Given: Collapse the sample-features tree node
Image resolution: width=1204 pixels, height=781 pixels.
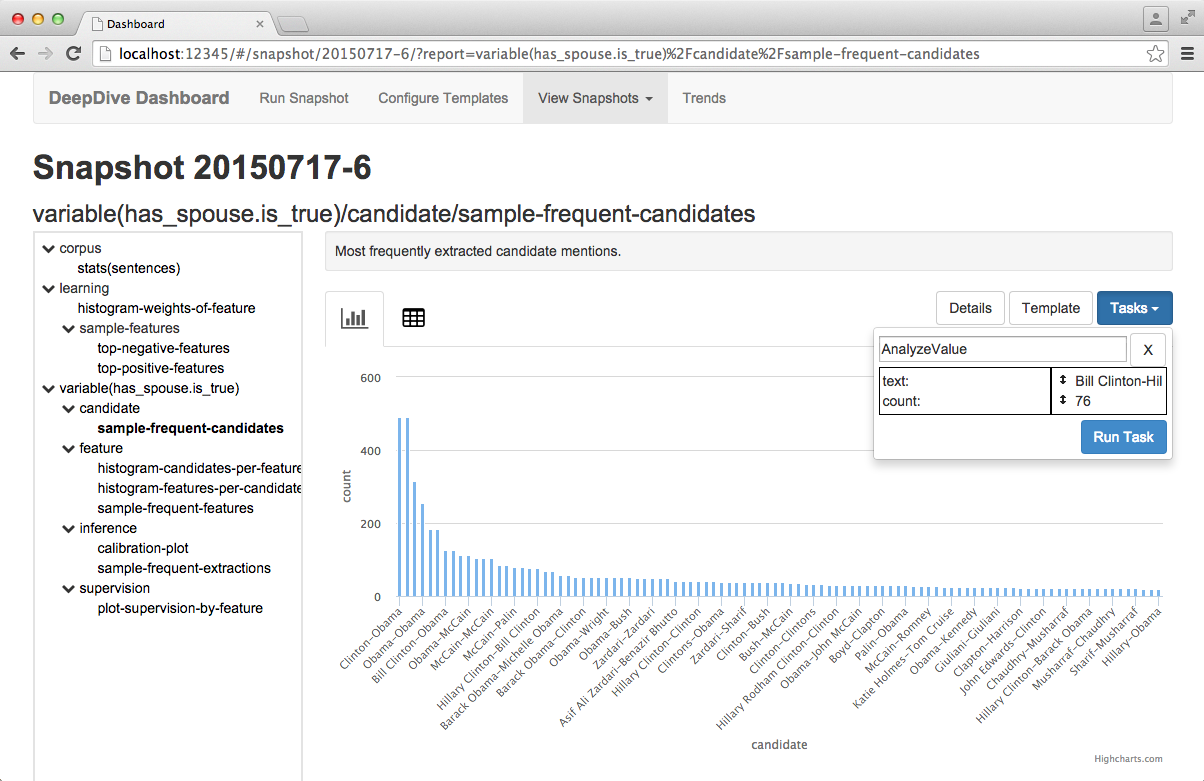Looking at the screenshot, I should tap(68, 328).
